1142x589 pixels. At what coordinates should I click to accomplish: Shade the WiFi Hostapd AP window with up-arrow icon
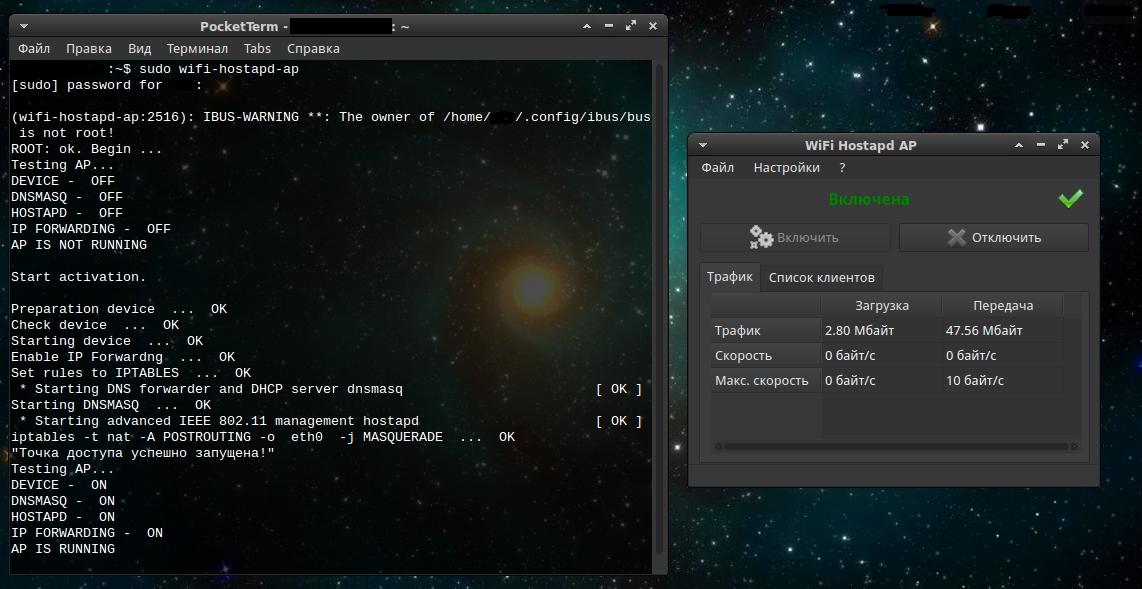click(1019, 145)
